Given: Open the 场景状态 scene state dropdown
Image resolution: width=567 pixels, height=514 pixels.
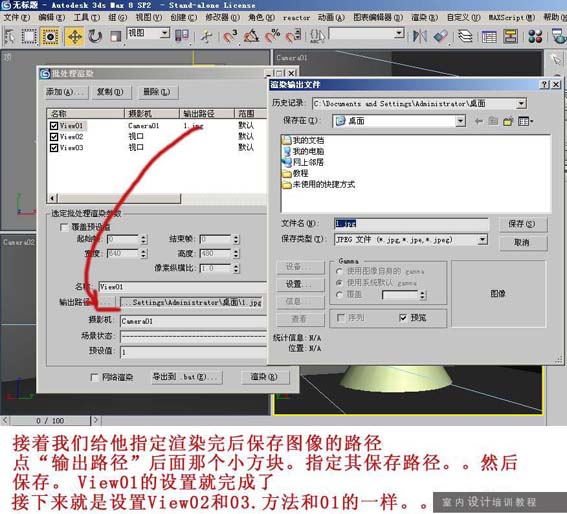Looking at the screenshot, I should coord(193,336).
